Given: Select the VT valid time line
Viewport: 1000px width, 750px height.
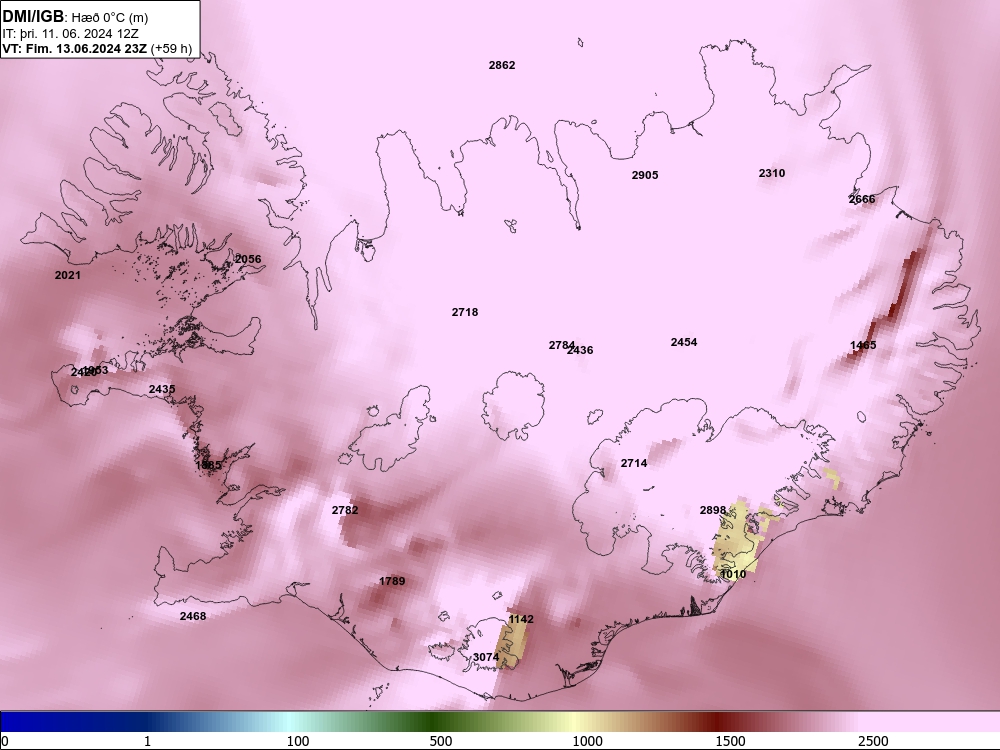Looking at the screenshot, I should tap(97, 48).
